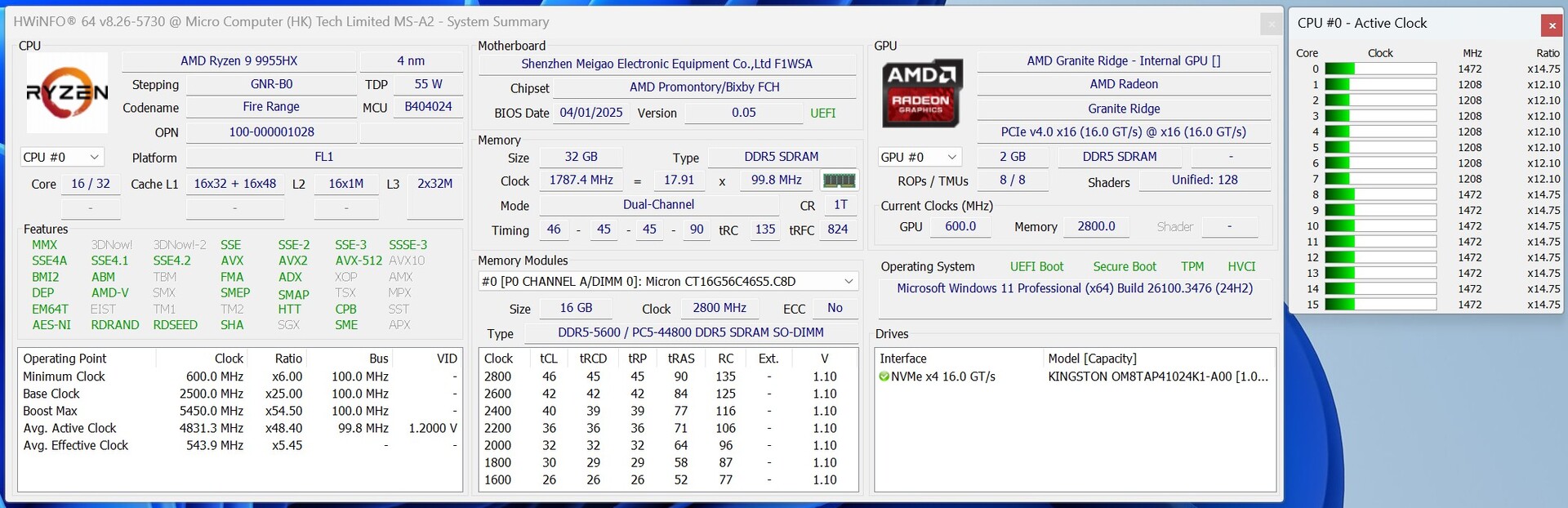1568x508 pixels.
Task: Click the SHA feature label
Action: coord(232,325)
